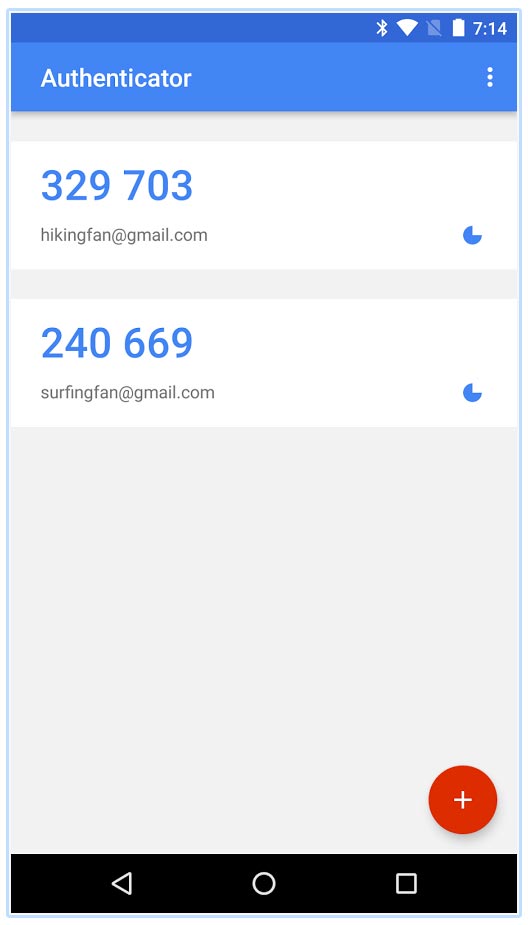Click the surfingfan@gmail.com account label

click(x=127, y=393)
